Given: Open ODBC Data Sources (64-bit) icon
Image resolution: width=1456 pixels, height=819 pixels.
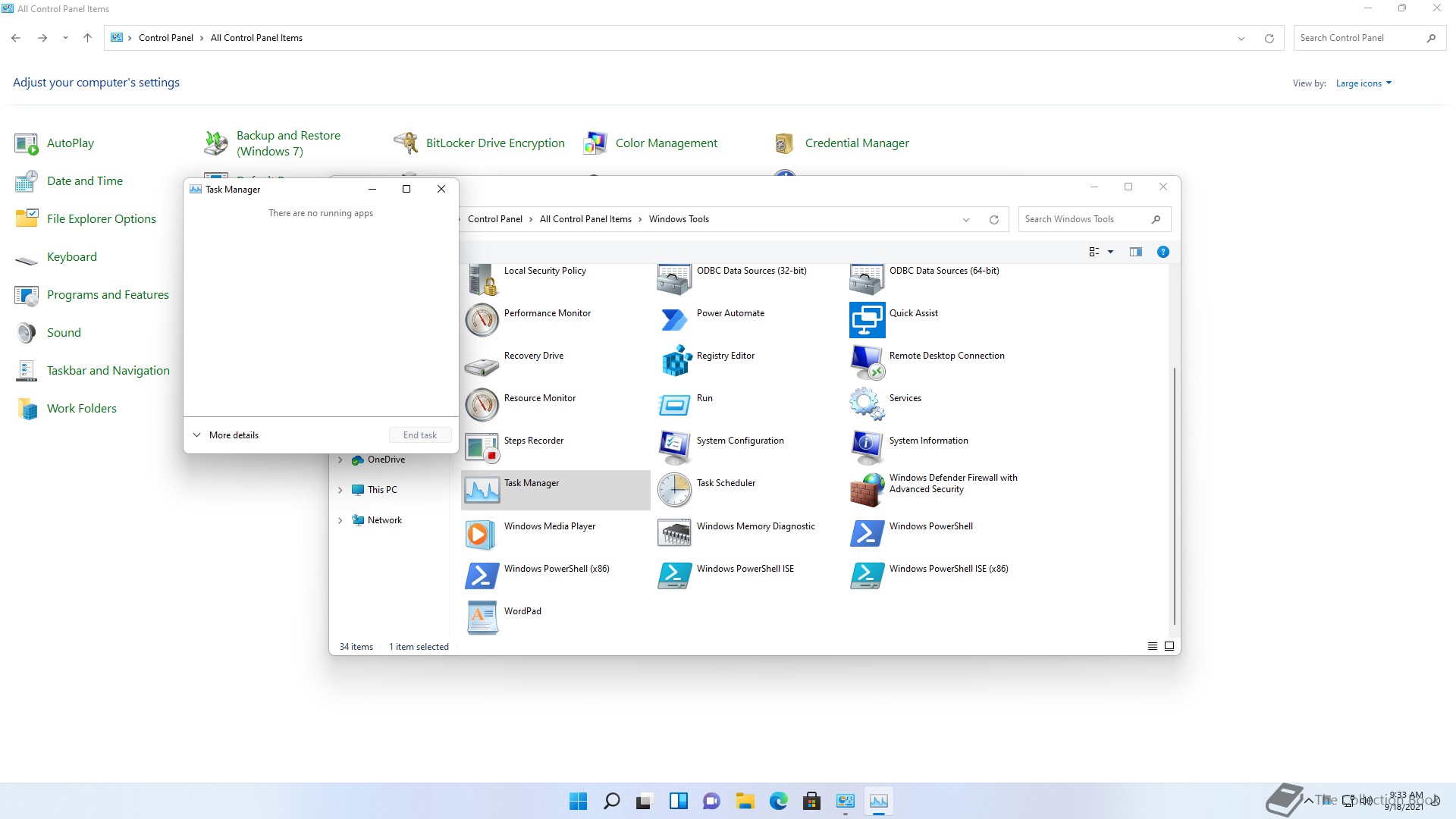Looking at the screenshot, I should point(868,279).
